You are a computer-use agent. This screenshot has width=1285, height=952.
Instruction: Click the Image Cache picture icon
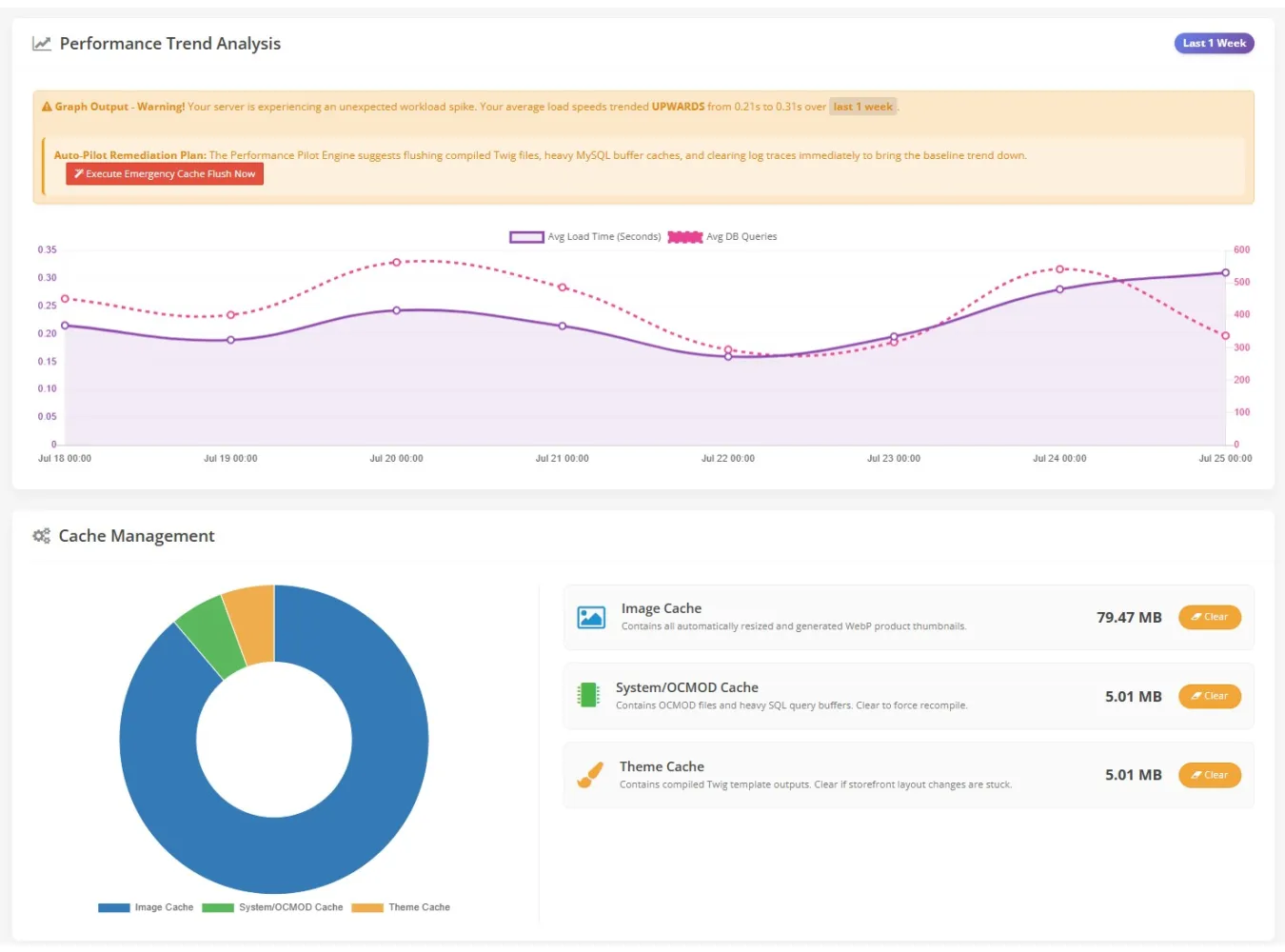pyautogui.click(x=591, y=618)
